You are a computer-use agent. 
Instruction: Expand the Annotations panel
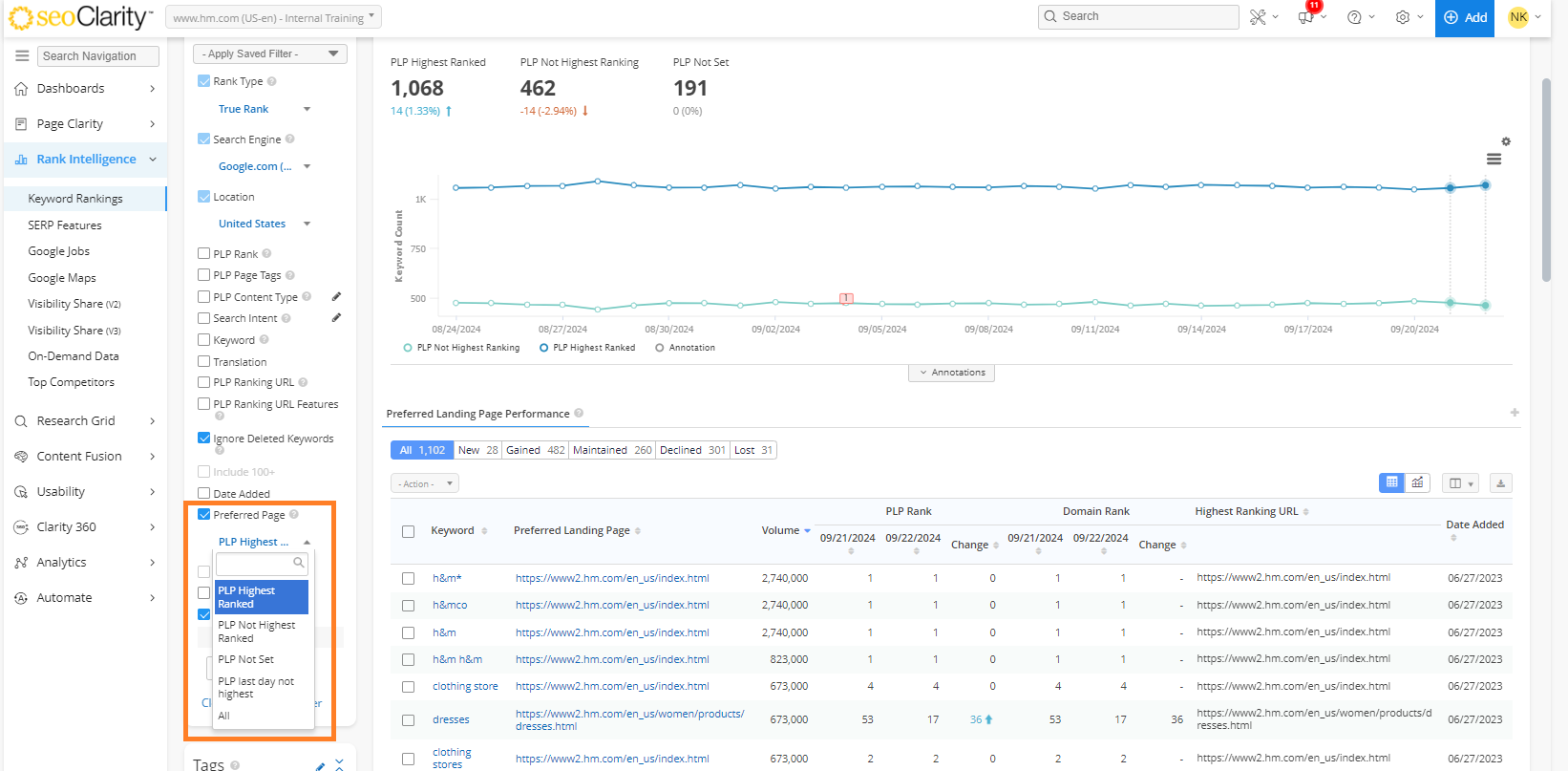pyautogui.click(x=951, y=373)
